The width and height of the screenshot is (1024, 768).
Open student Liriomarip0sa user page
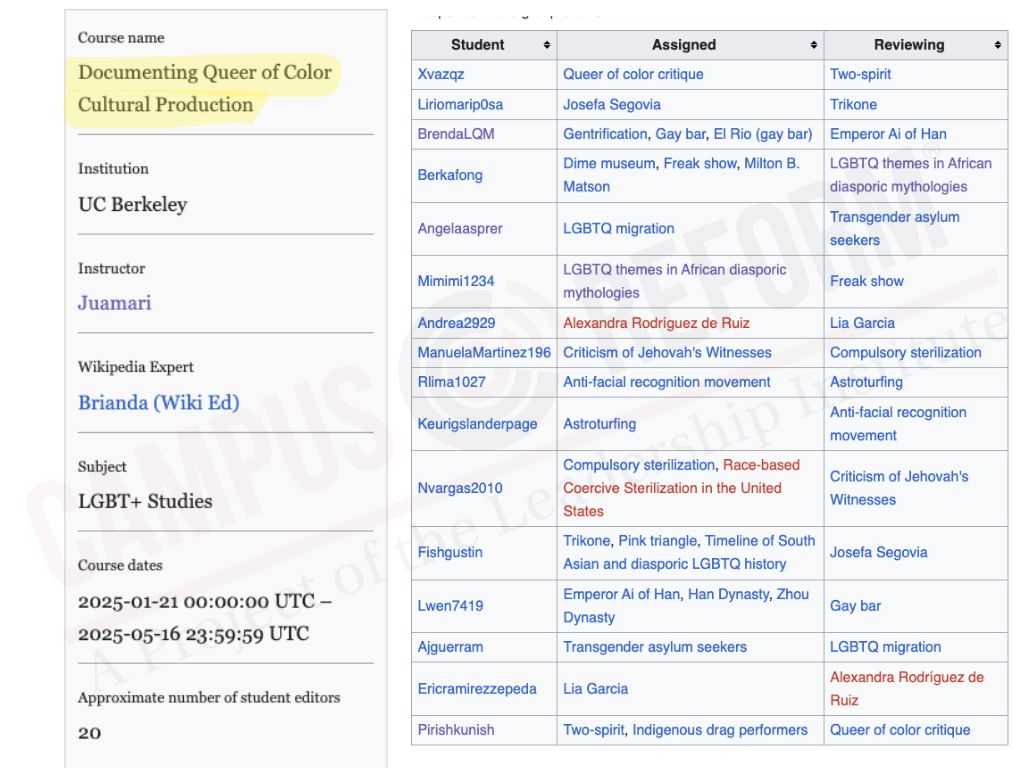tap(460, 104)
